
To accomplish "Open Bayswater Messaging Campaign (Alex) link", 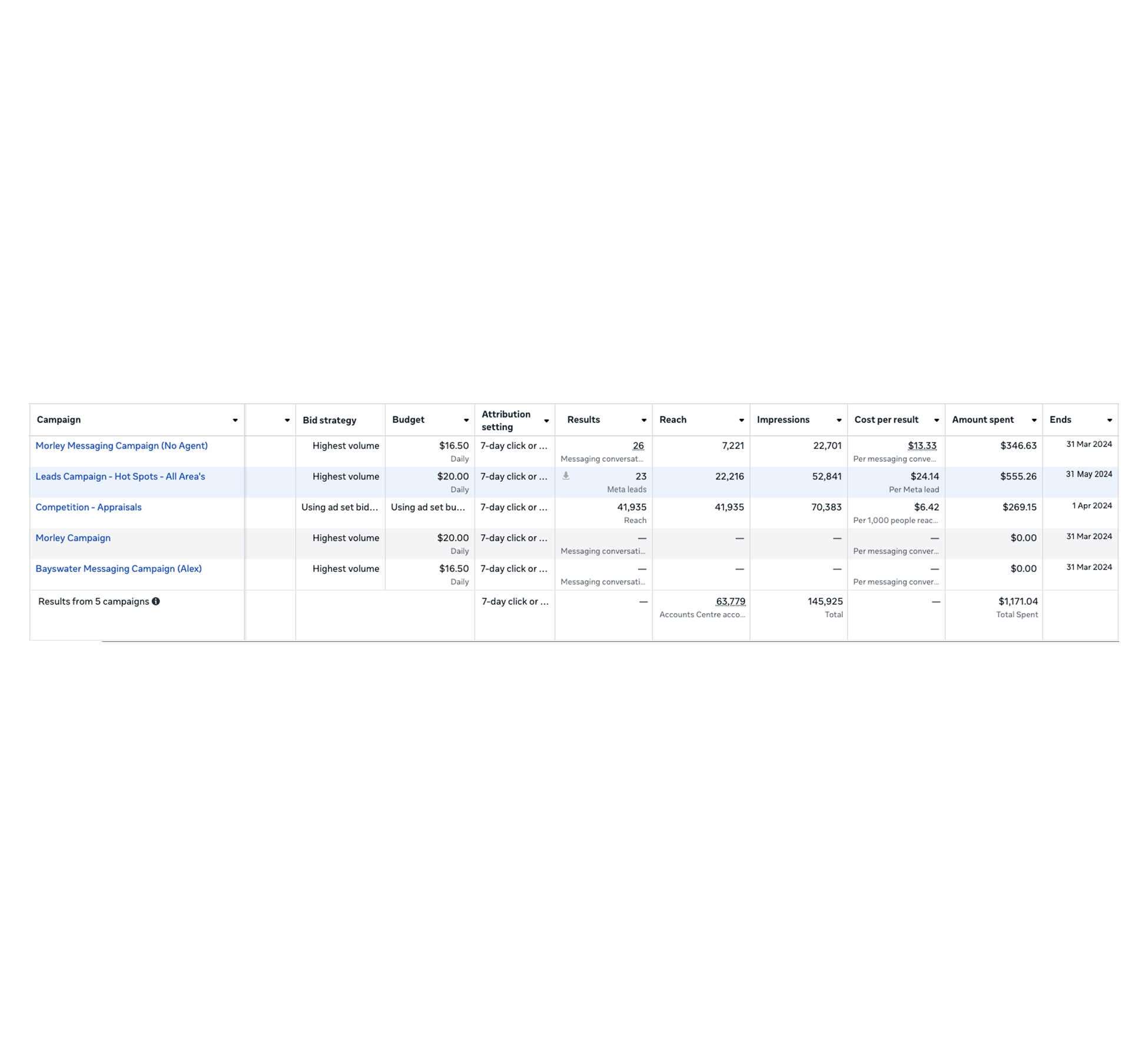I will [118, 568].
